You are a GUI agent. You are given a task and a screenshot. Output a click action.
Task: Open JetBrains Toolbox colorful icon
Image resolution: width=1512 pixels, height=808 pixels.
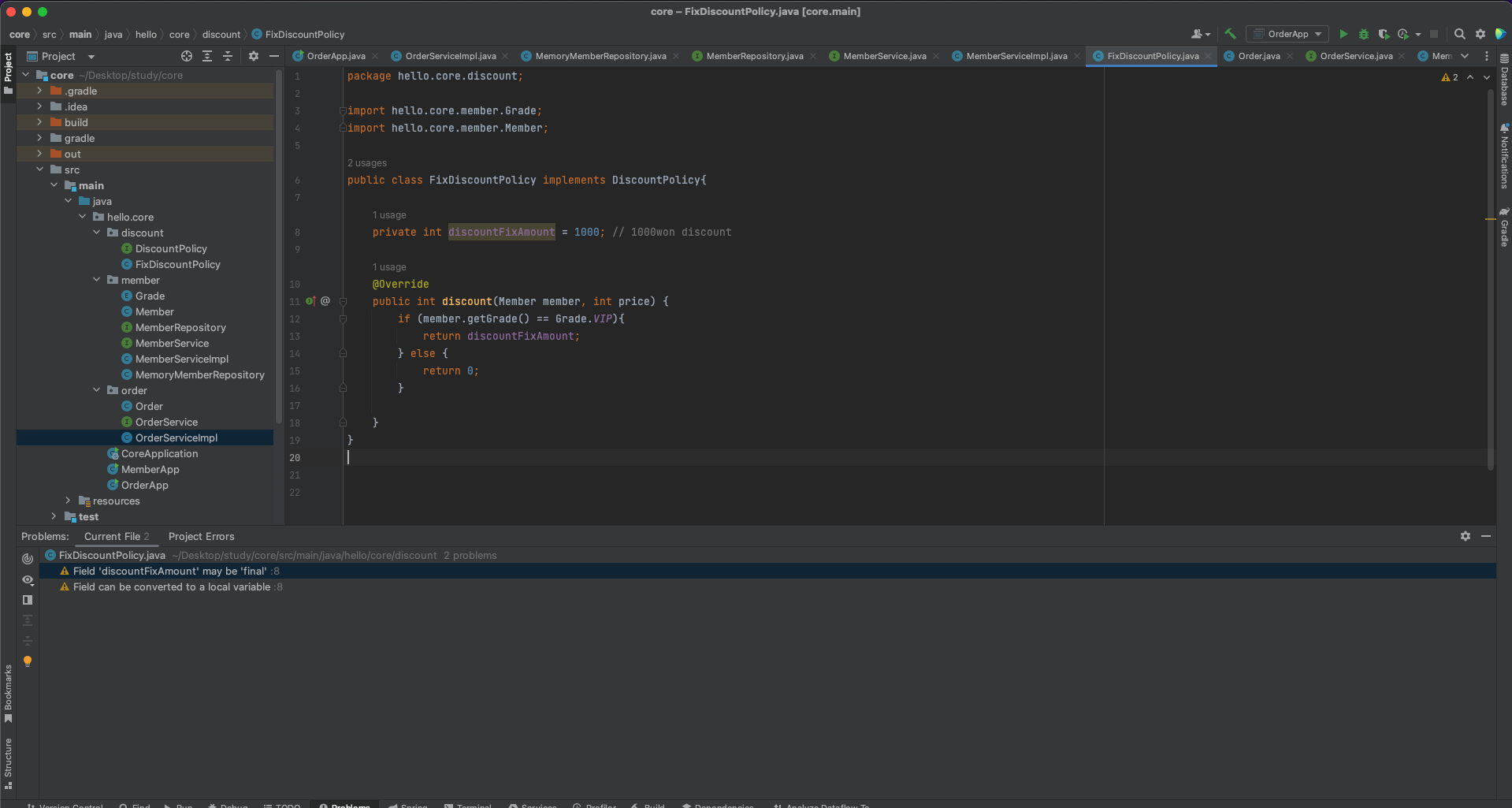click(x=1501, y=34)
